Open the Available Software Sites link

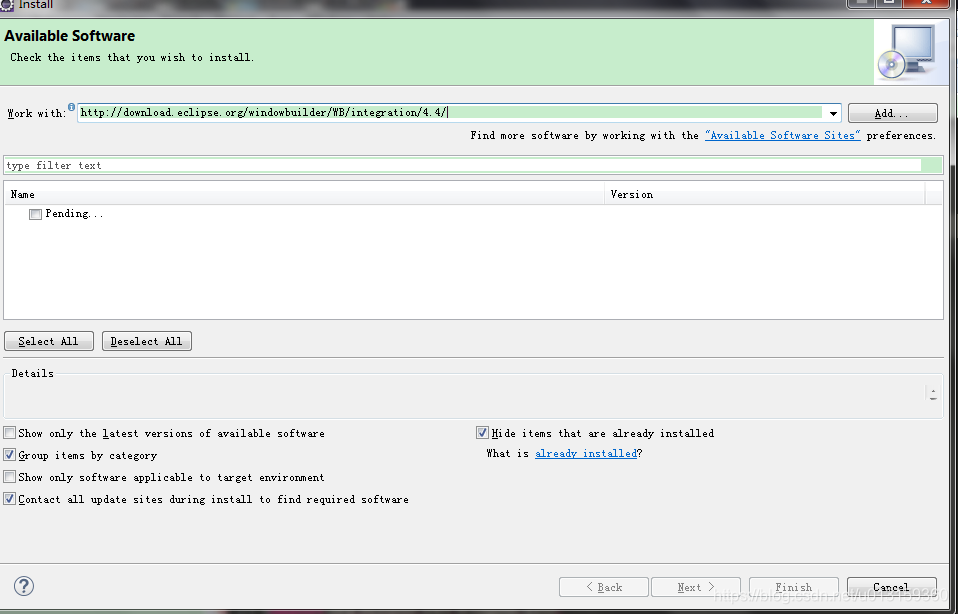(782, 135)
